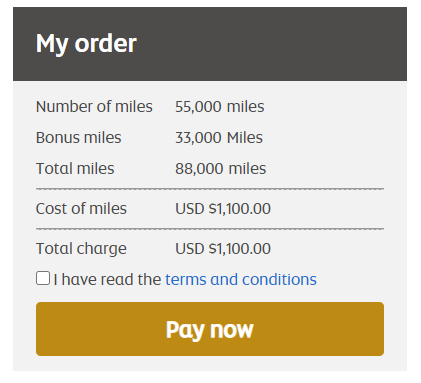The height and width of the screenshot is (383, 421).
Task: Click the divider line above Cost of miles
Action: click(210, 189)
